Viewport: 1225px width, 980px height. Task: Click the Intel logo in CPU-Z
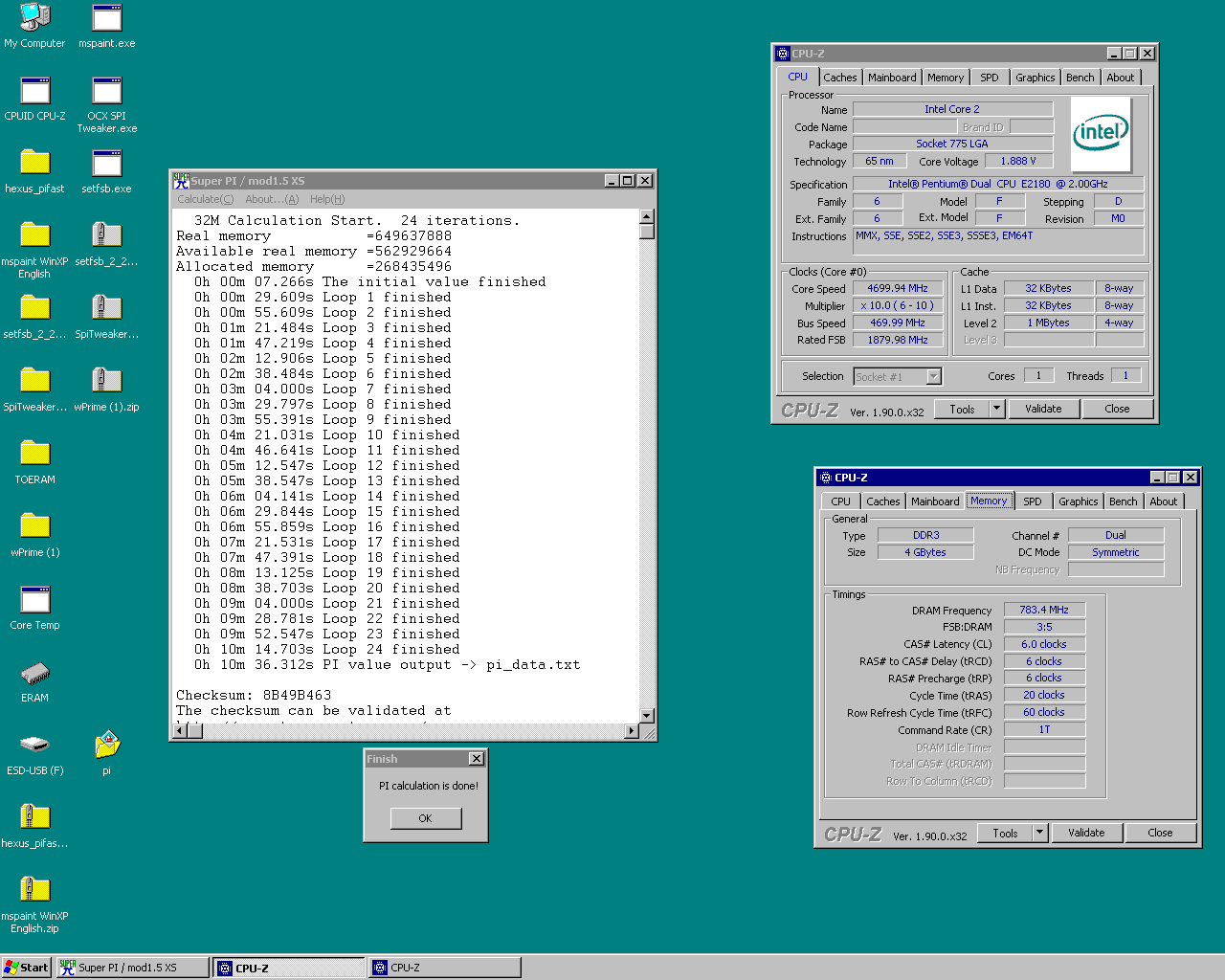1101,134
